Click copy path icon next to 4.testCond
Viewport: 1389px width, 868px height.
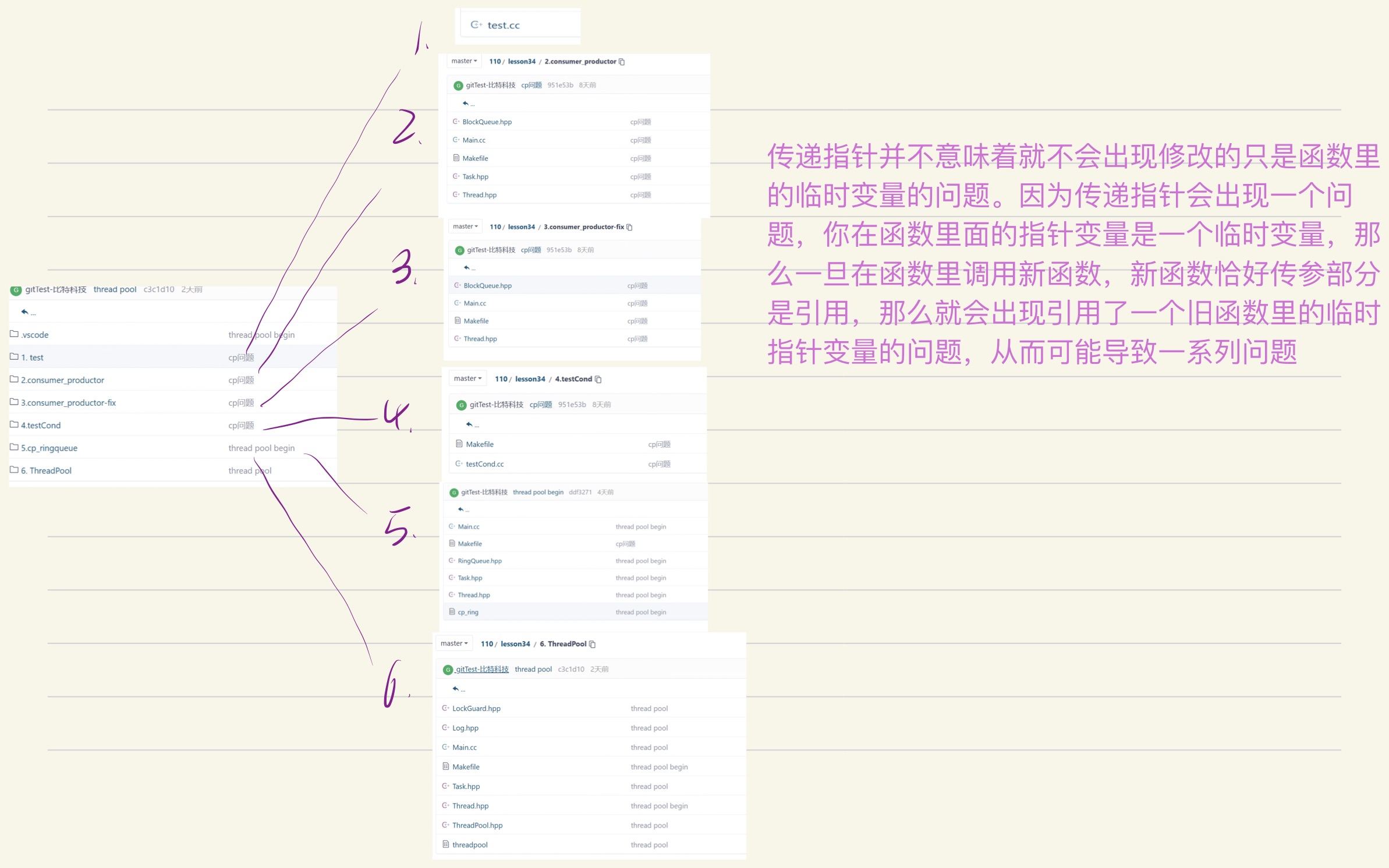click(x=598, y=380)
